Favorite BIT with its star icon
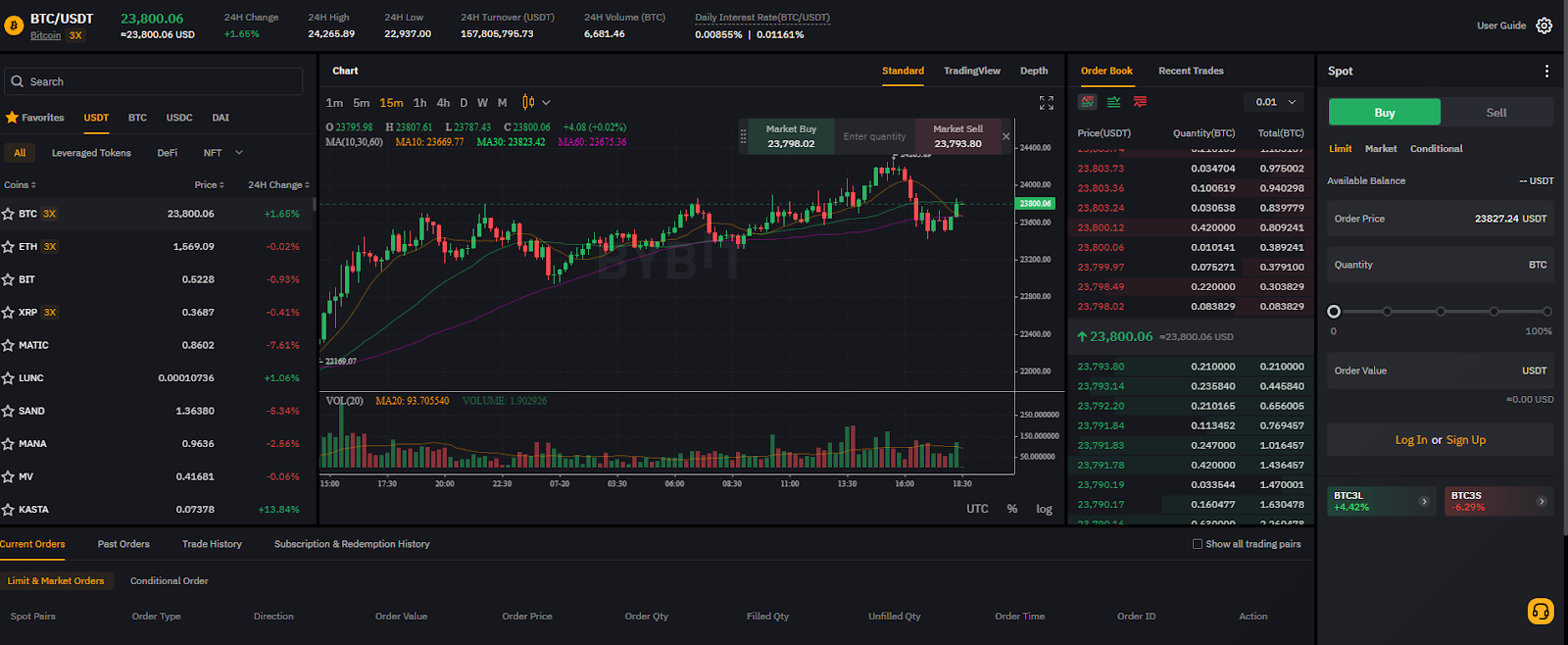This screenshot has width=1568, height=645. point(8,279)
